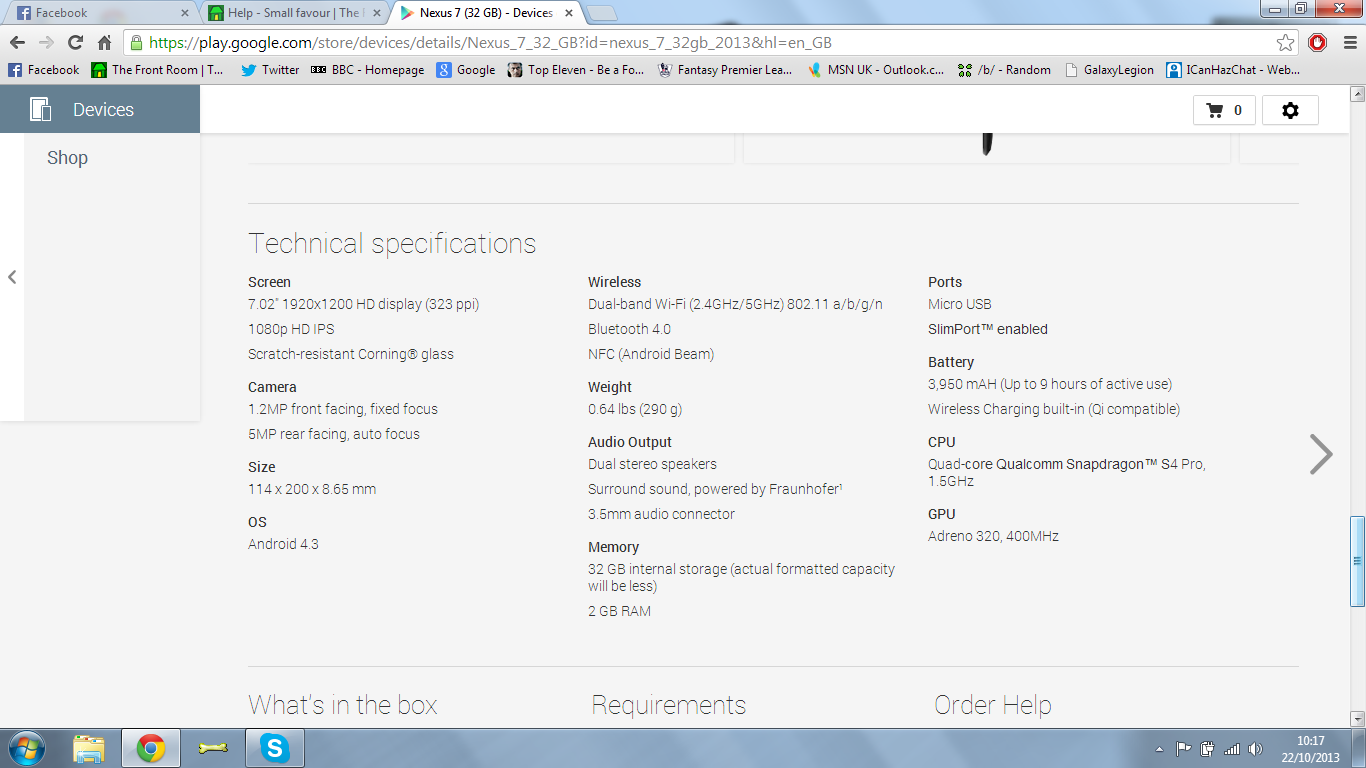1366x768 pixels.
Task: Click '114 x 200 x 8.65 mm' size value
Action: [x=312, y=489]
